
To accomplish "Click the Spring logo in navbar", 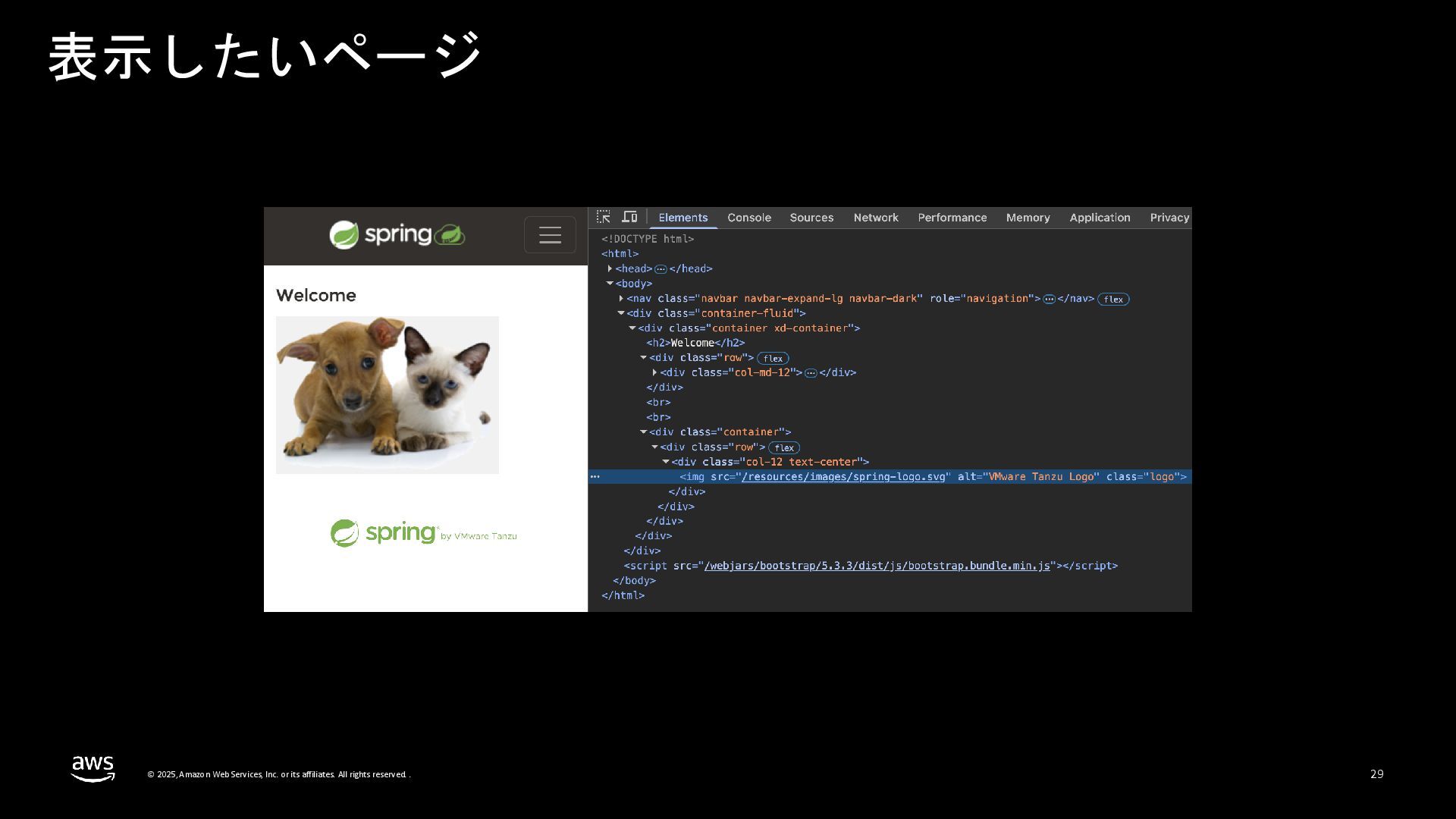I will point(397,235).
